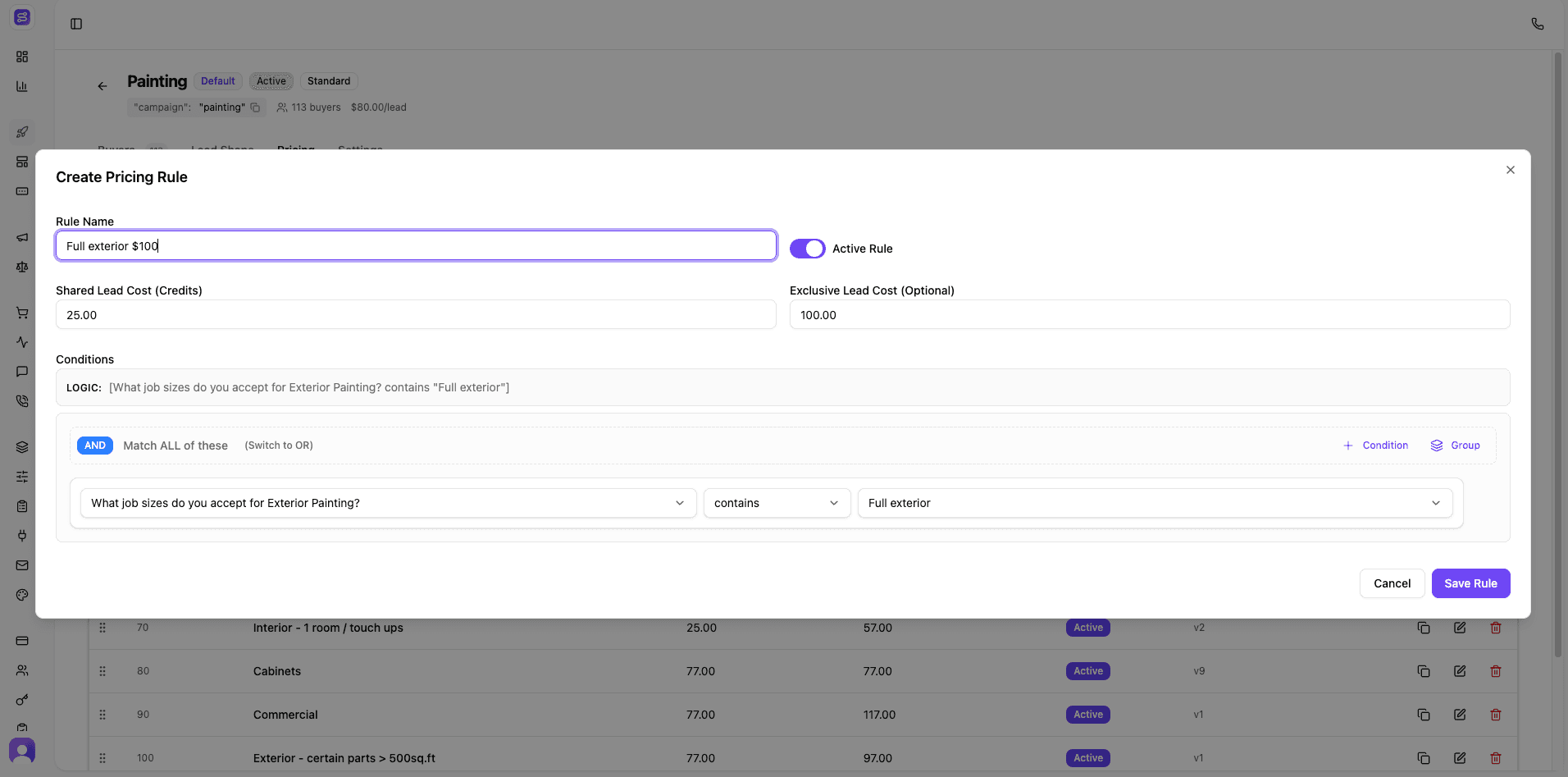Click the Commercial rule name

pos(285,715)
